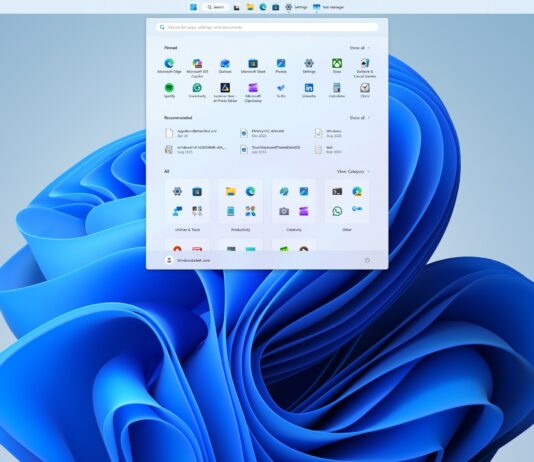
Task: Open Settings in the Pinned section
Action: (309, 66)
